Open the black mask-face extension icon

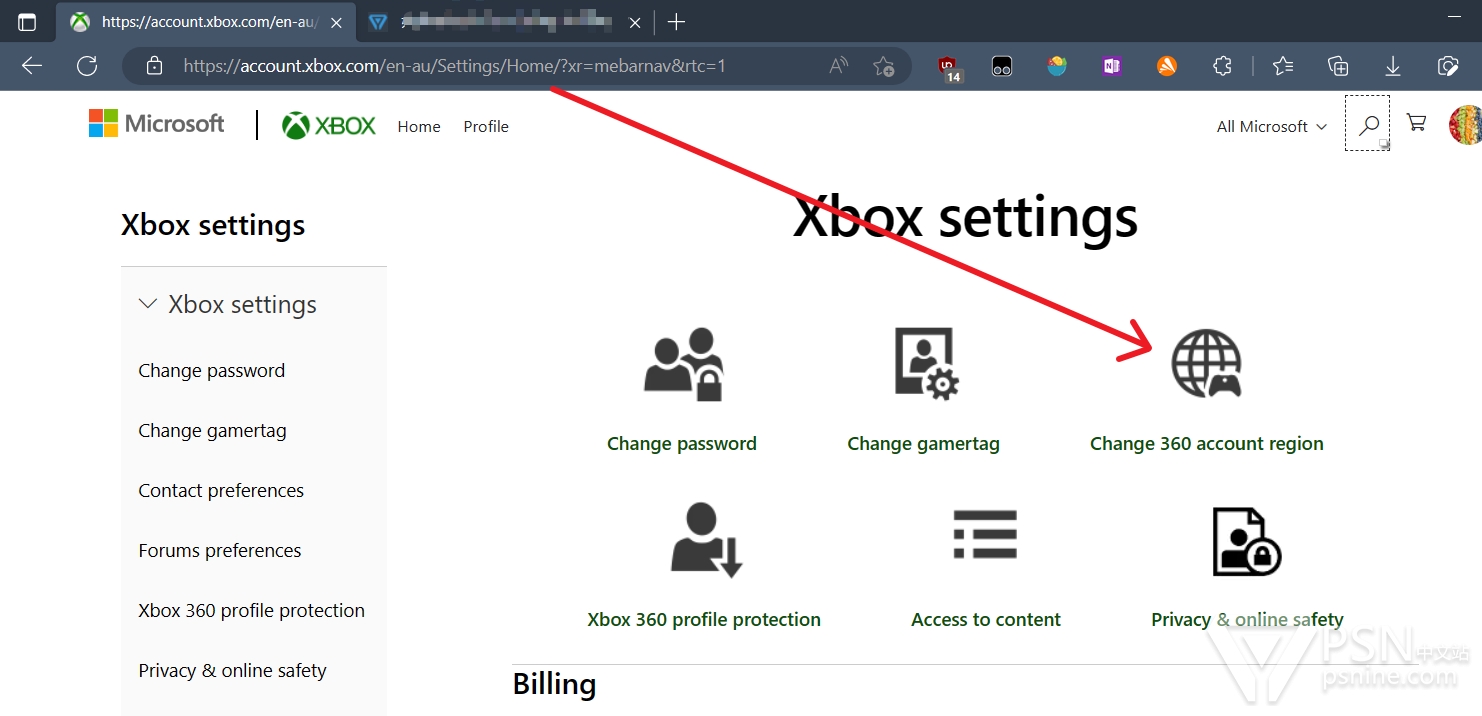tap(1002, 66)
